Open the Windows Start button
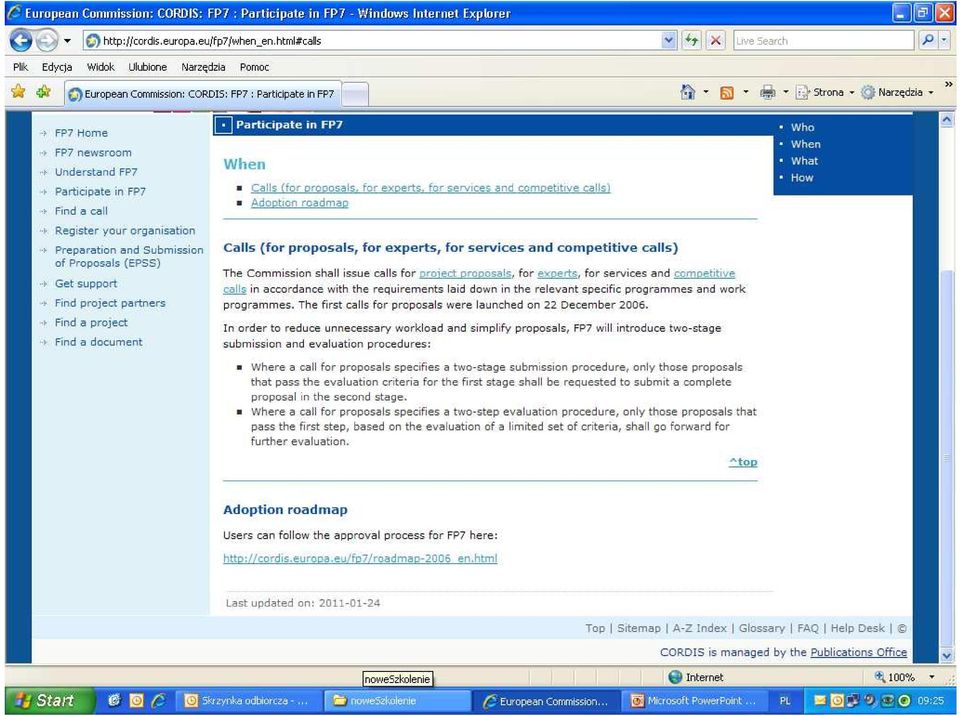This screenshot has width=960, height=716. [51, 701]
